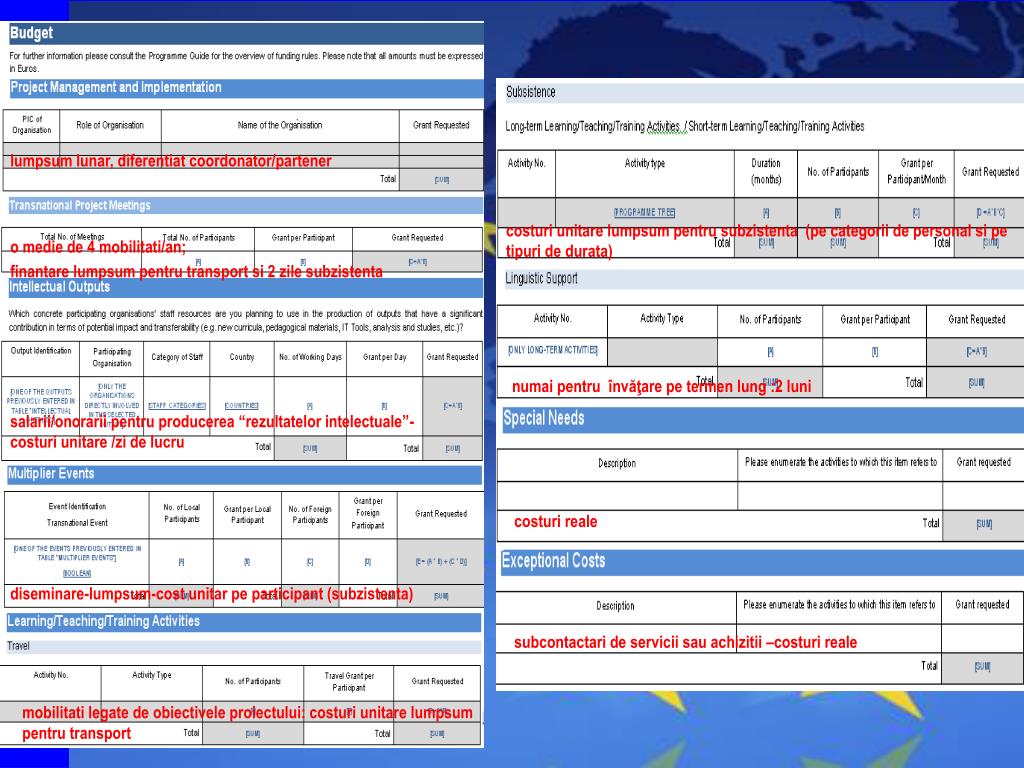The height and width of the screenshot is (768, 1024).
Task: Click red note starting "salarii/onorarii pentru producerea"
Action: pyautogui.click(x=212, y=422)
